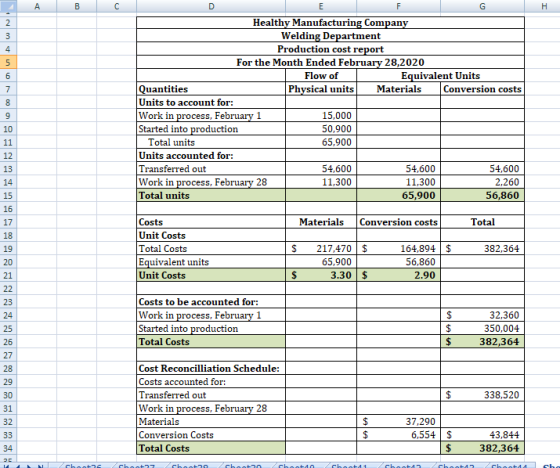Click the Production cost report cell

click(330, 49)
